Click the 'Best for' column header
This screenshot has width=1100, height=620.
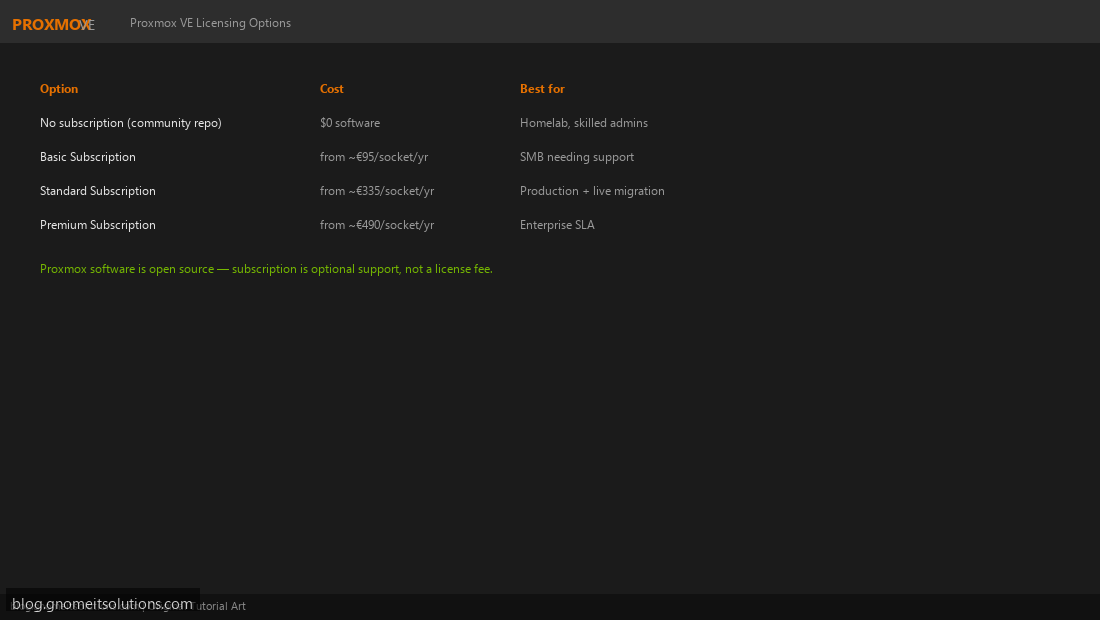542,89
